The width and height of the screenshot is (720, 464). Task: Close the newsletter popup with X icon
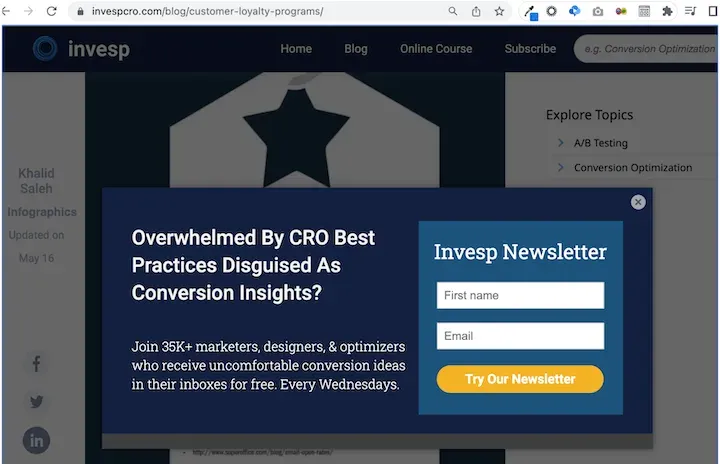tap(638, 202)
